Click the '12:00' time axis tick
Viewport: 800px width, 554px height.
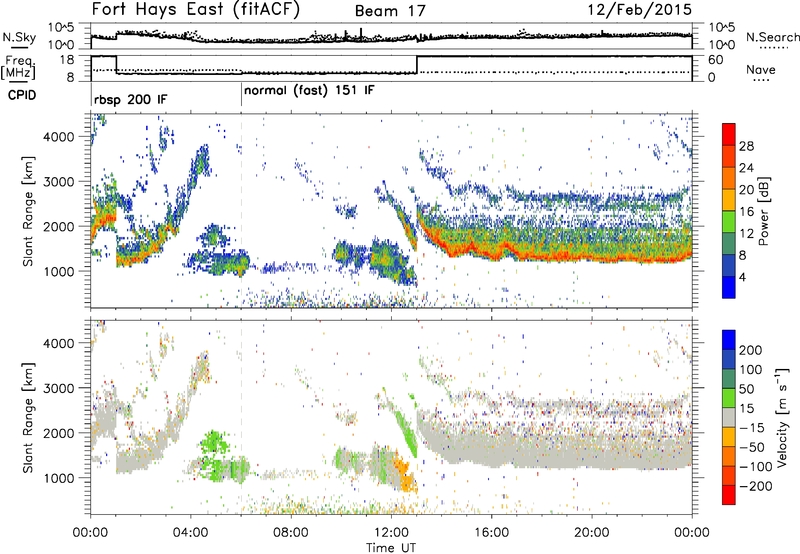pos(391,533)
